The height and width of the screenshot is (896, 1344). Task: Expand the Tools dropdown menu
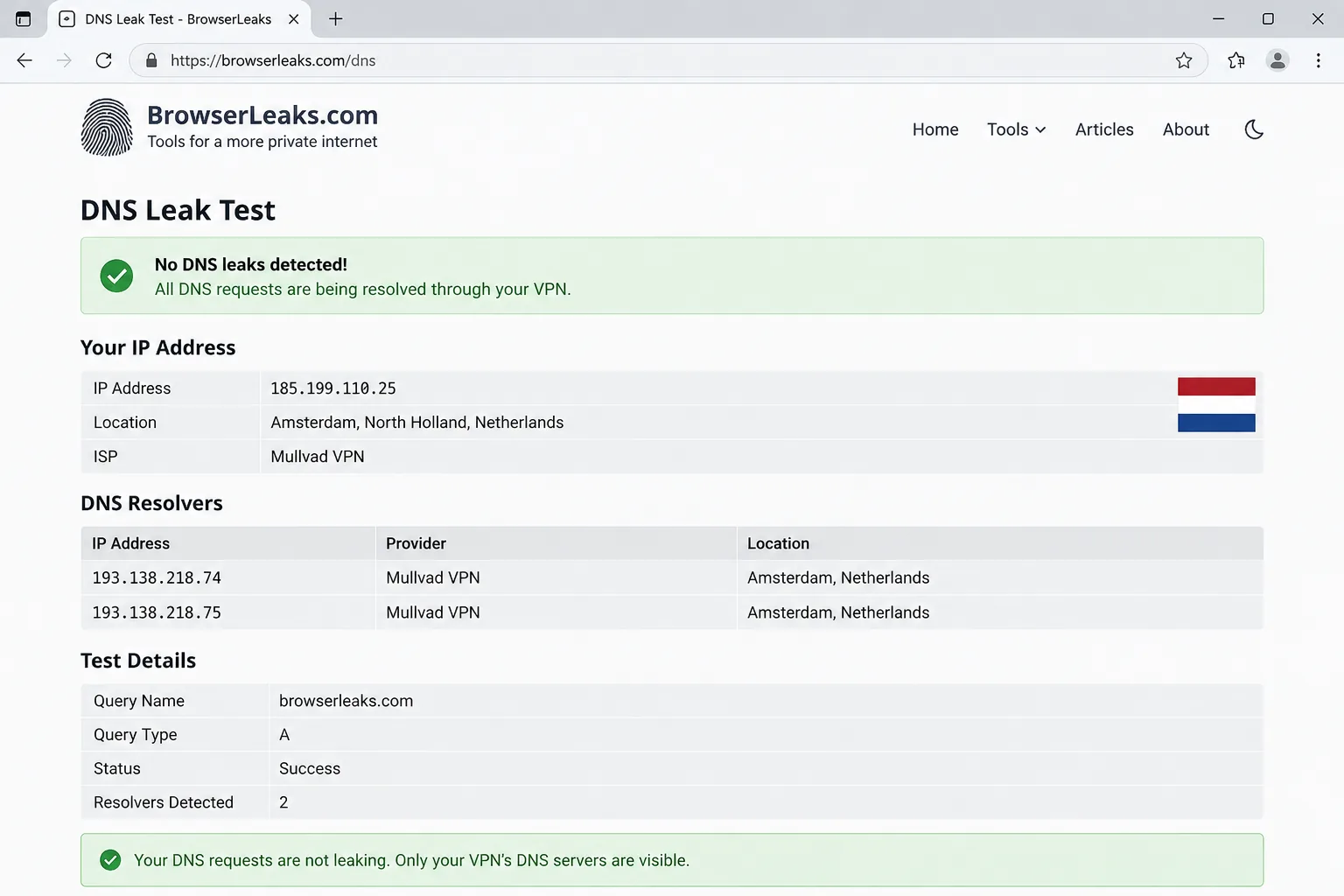(x=1017, y=129)
